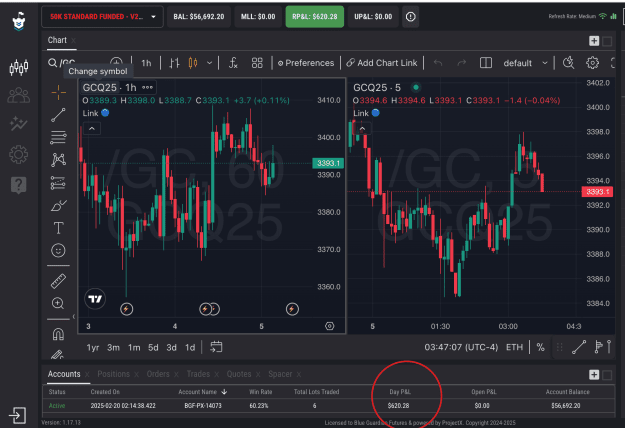The height and width of the screenshot is (428, 625).
Task: Click the TradingView logo on chart
Action: pyautogui.click(x=95, y=299)
